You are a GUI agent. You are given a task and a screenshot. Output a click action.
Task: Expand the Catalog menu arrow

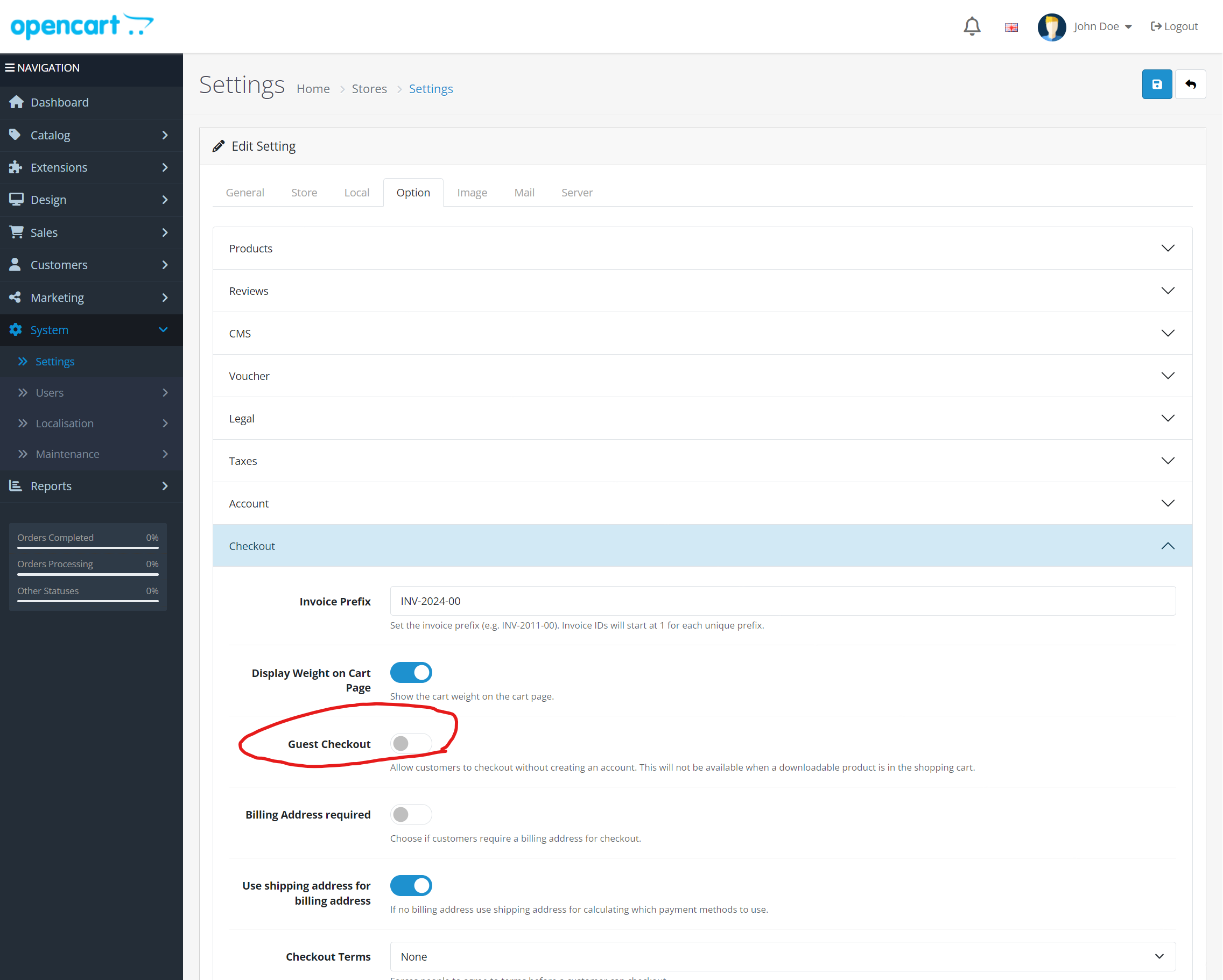(165, 135)
